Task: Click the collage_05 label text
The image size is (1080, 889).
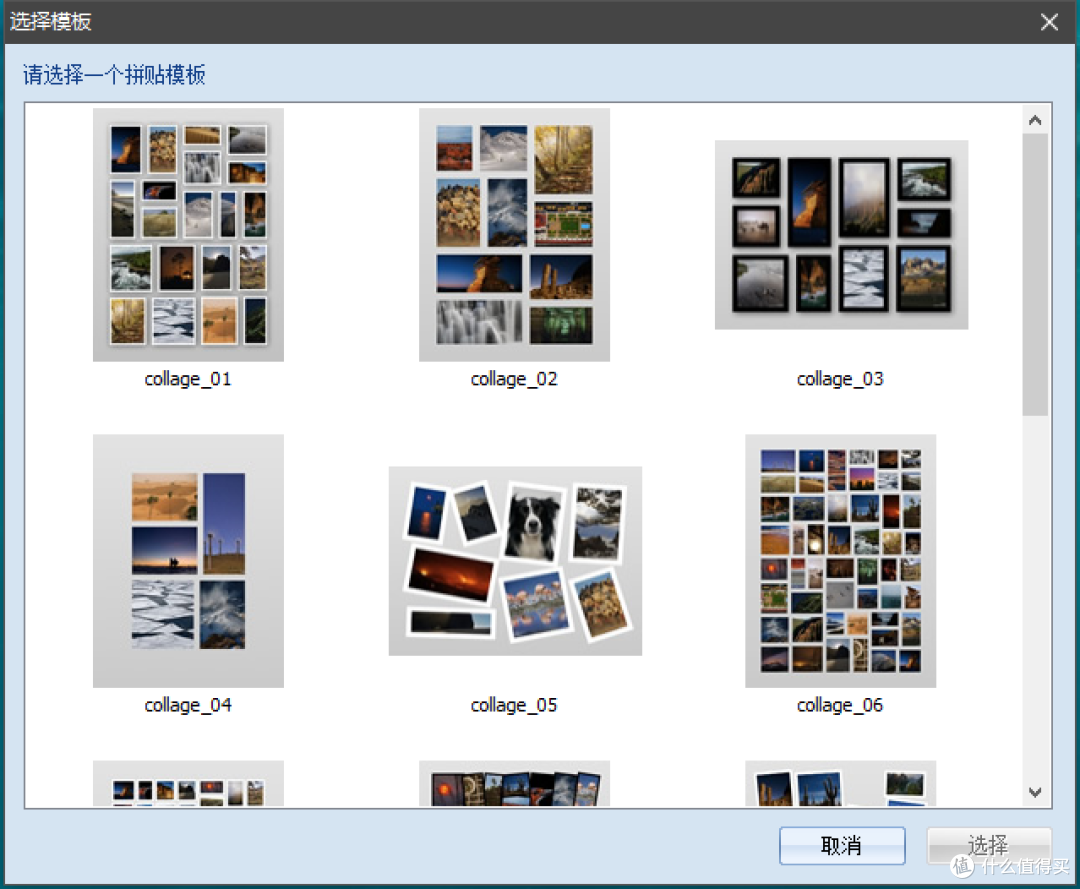Action: (x=514, y=706)
